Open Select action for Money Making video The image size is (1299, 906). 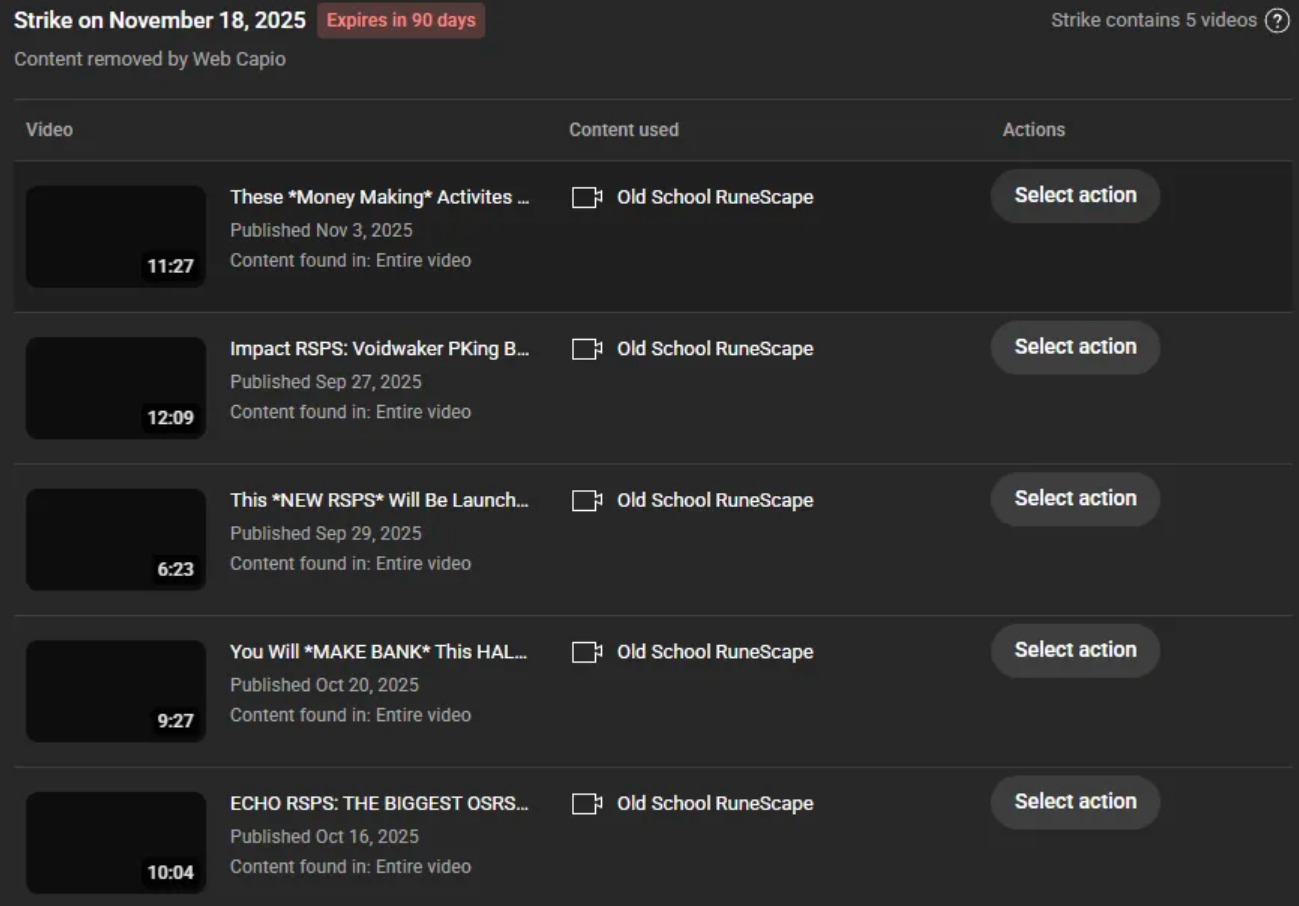pos(1075,196)
